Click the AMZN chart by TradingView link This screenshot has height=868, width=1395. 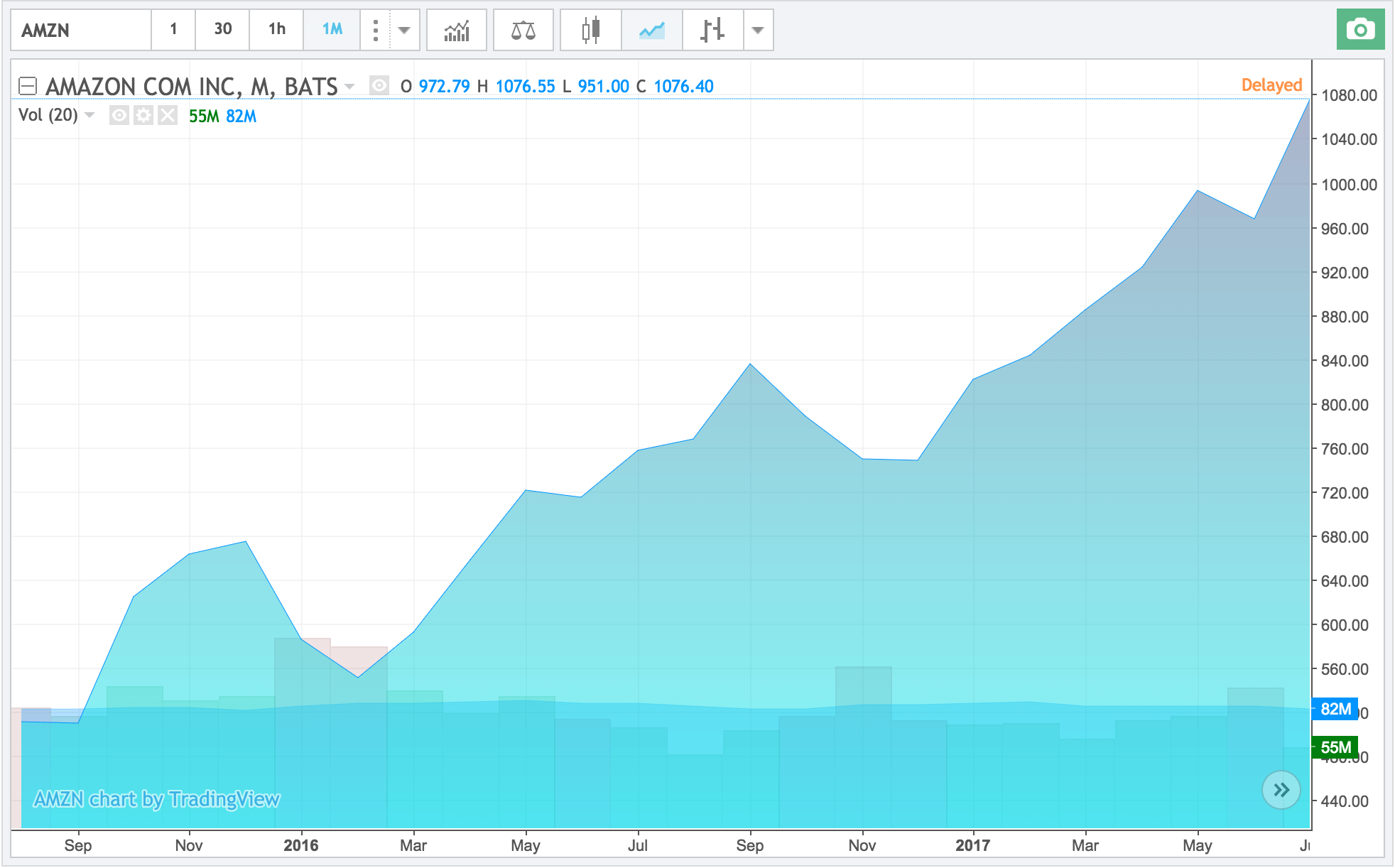point(156,799)
